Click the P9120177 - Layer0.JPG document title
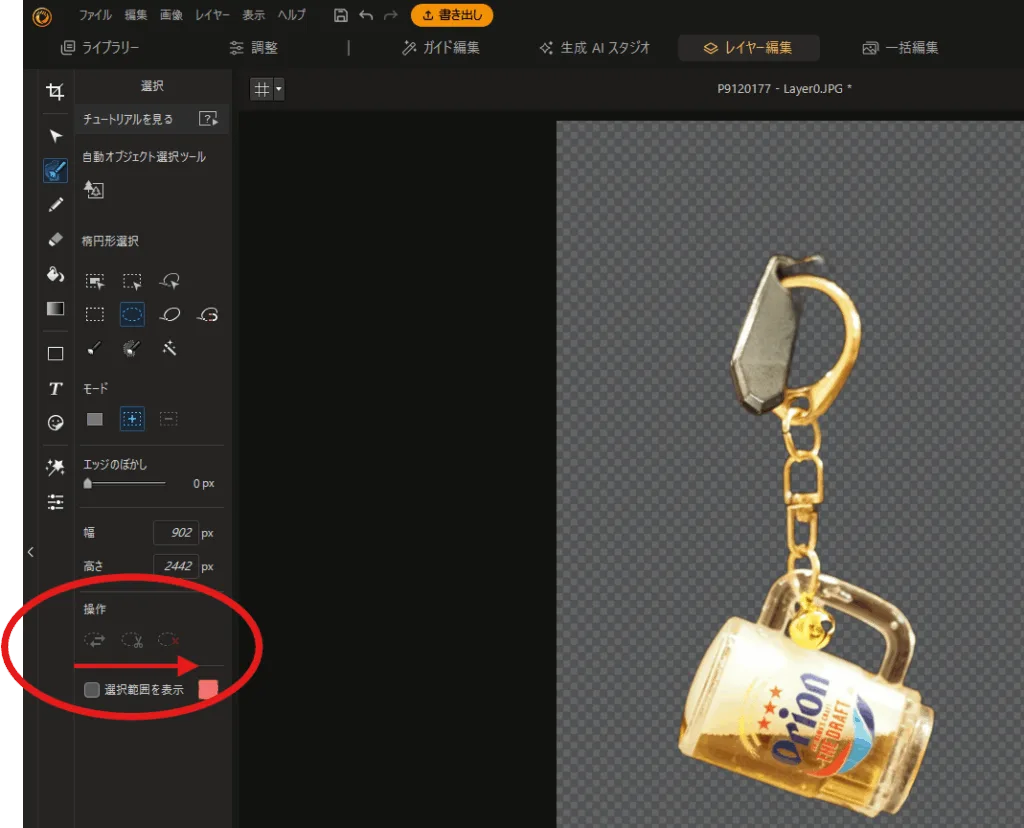The width and height of the screenshot is (1024, 828). tap(784, 89)
